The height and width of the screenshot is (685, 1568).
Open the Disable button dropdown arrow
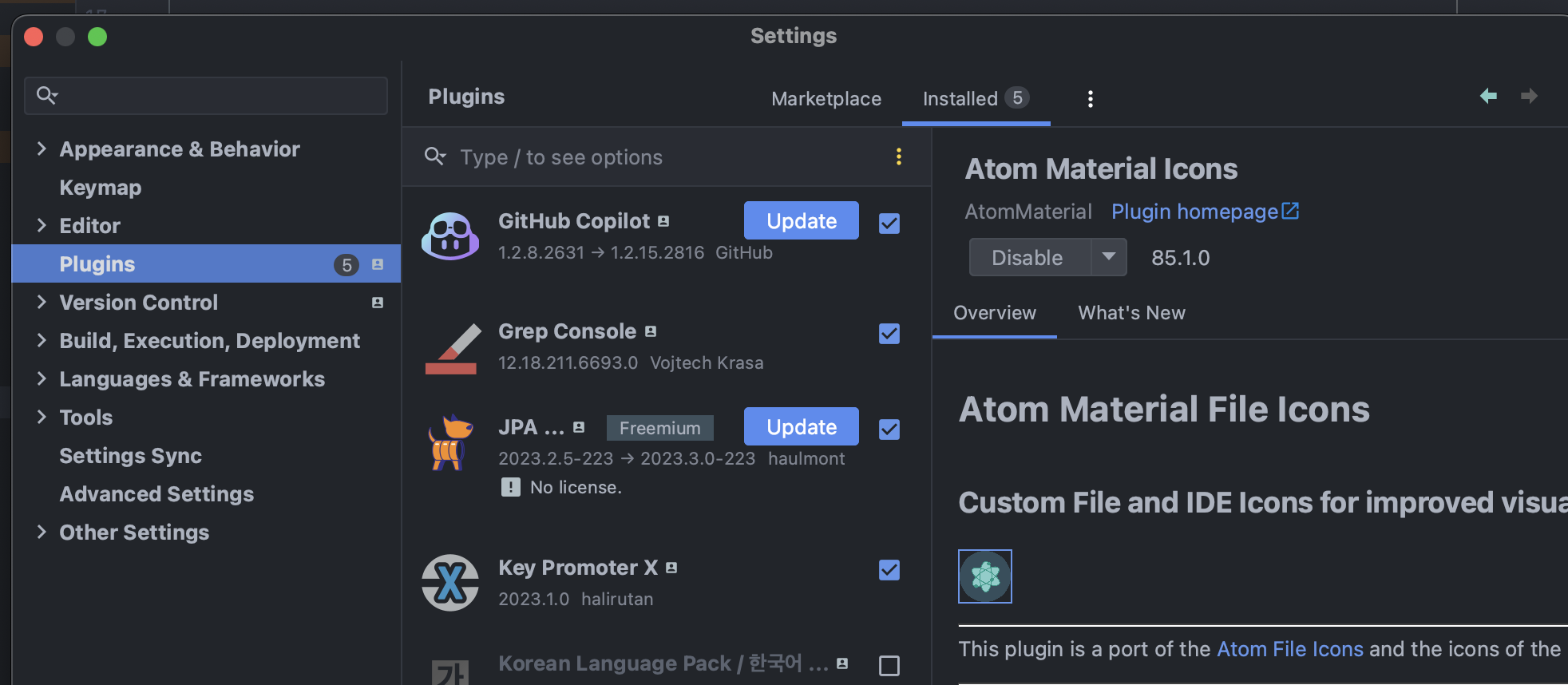[x=1109, y=257]
